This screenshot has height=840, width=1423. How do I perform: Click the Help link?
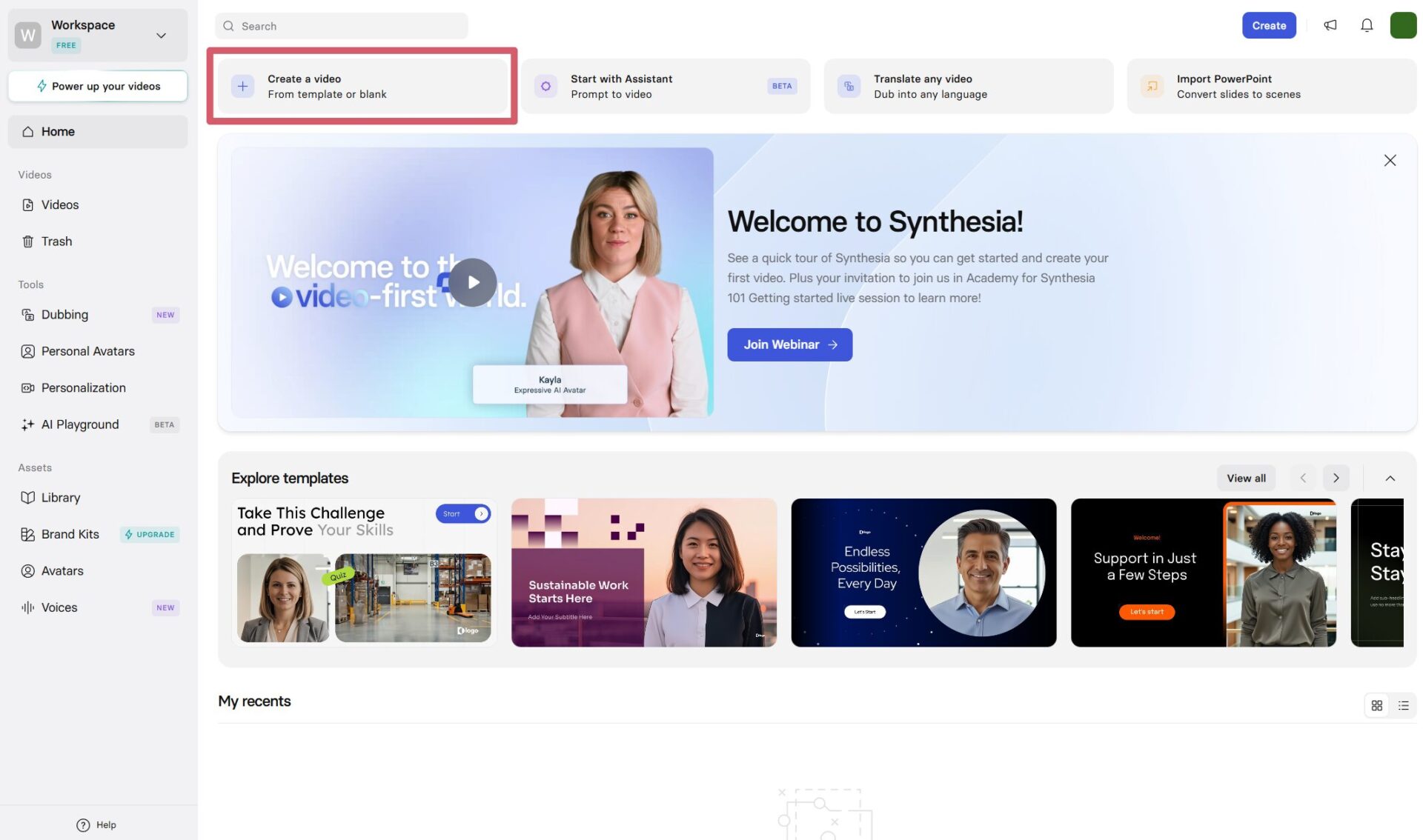[97, 825]
